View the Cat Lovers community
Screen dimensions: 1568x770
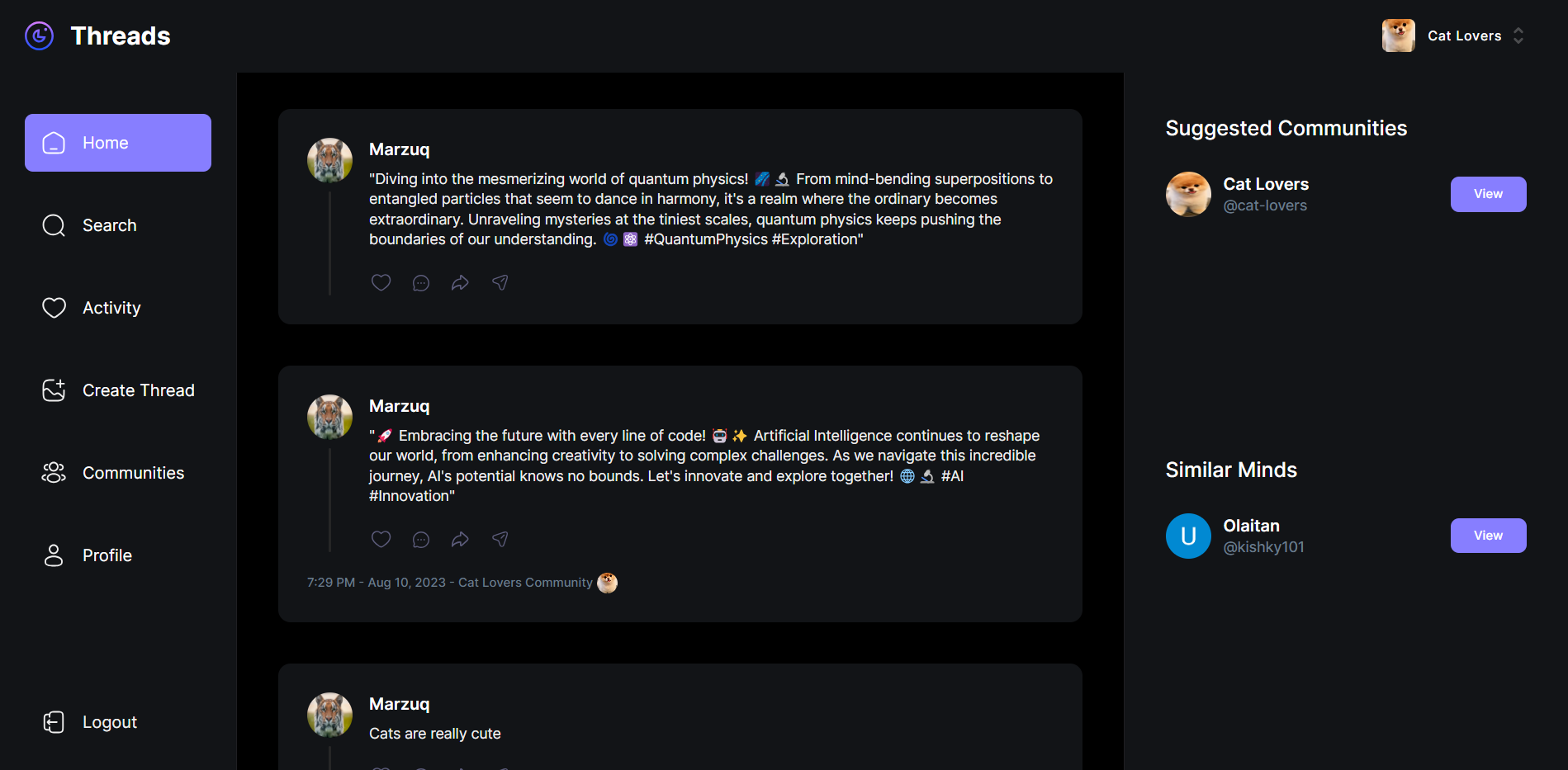(x=1488, y=194)
